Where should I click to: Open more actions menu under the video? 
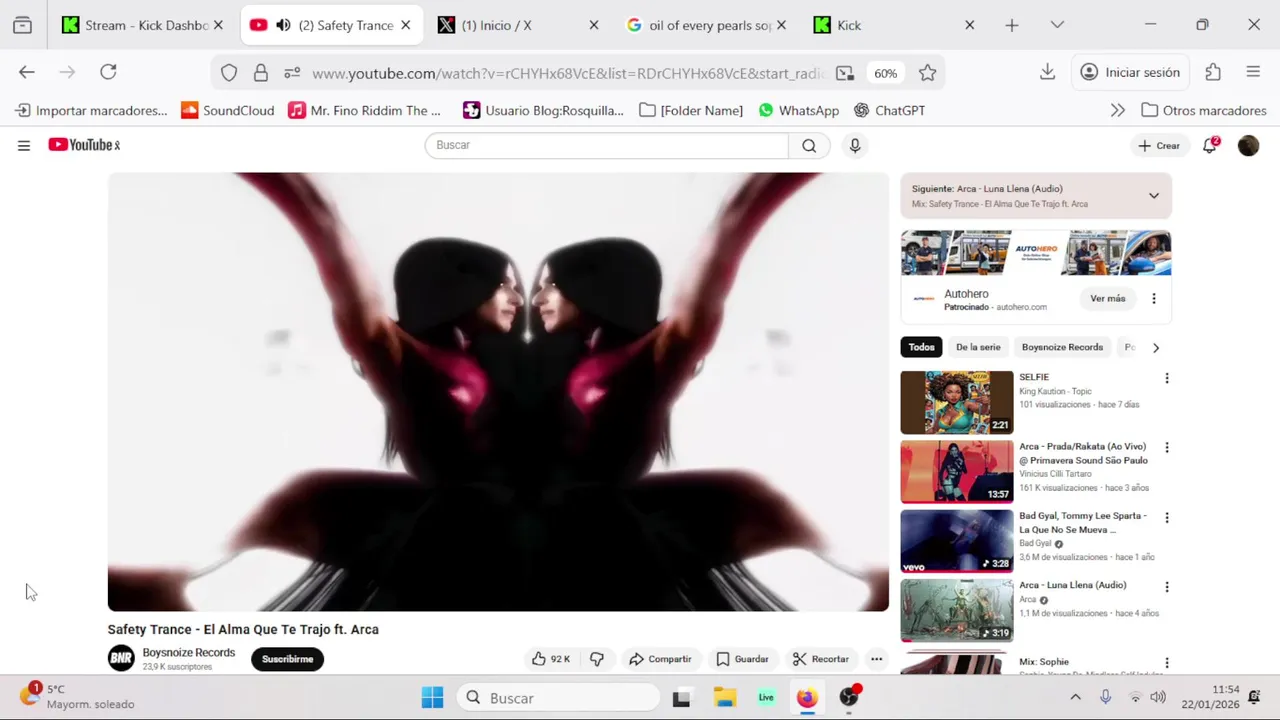pos(876,659)
